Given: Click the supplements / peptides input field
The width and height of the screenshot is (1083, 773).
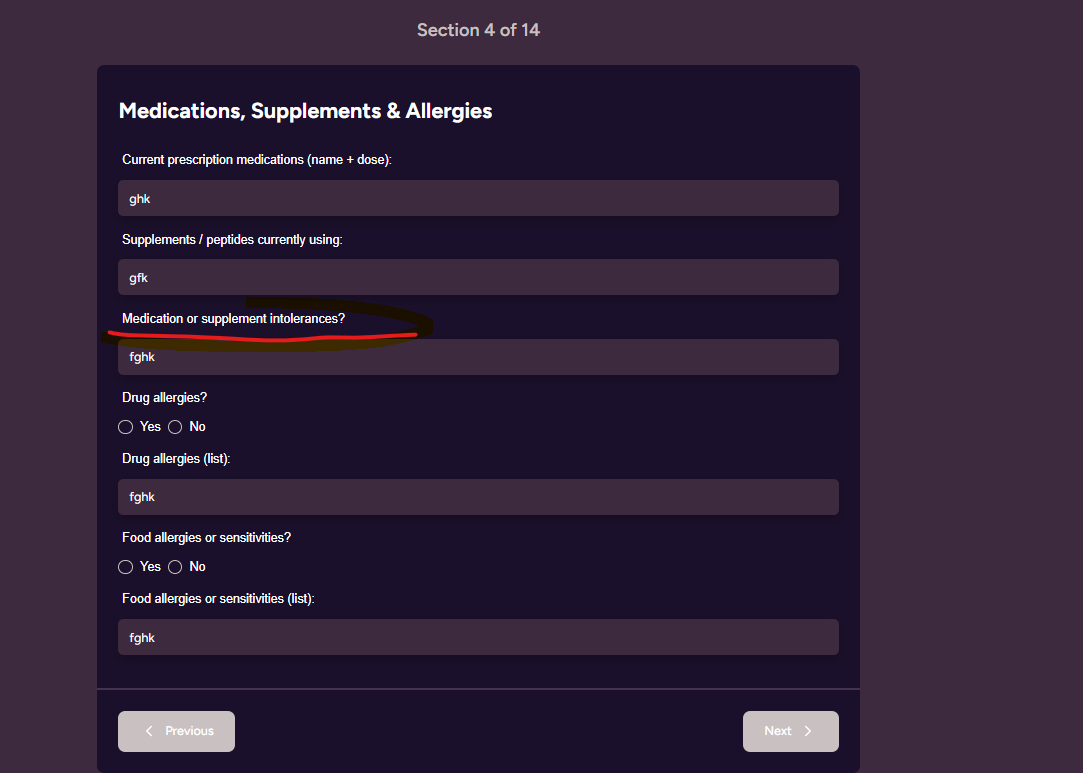Looking at the screenshot, I should pos(478,277).
